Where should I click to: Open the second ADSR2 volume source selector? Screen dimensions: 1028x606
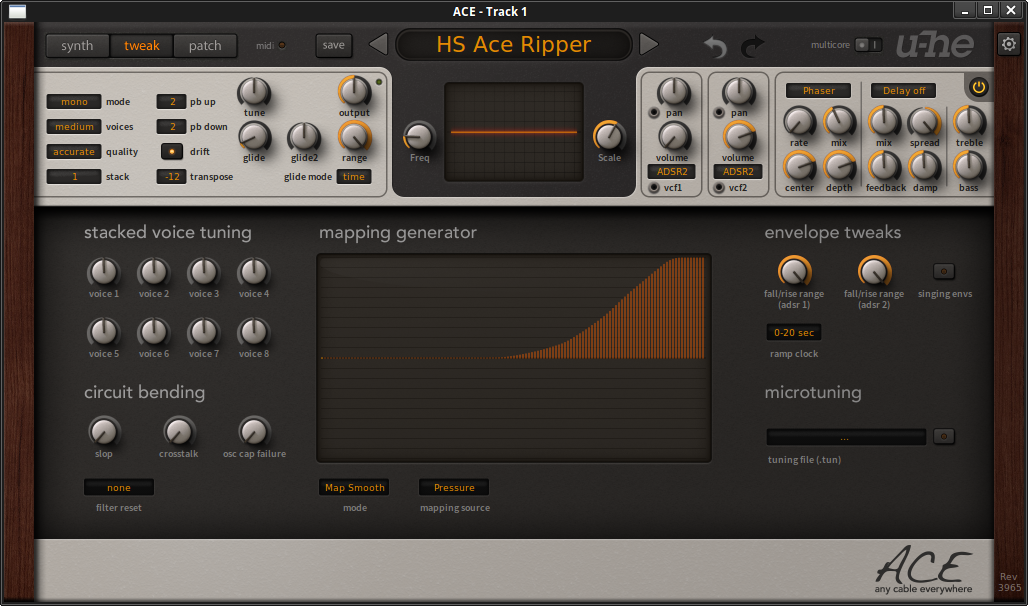tap(738, 172)
